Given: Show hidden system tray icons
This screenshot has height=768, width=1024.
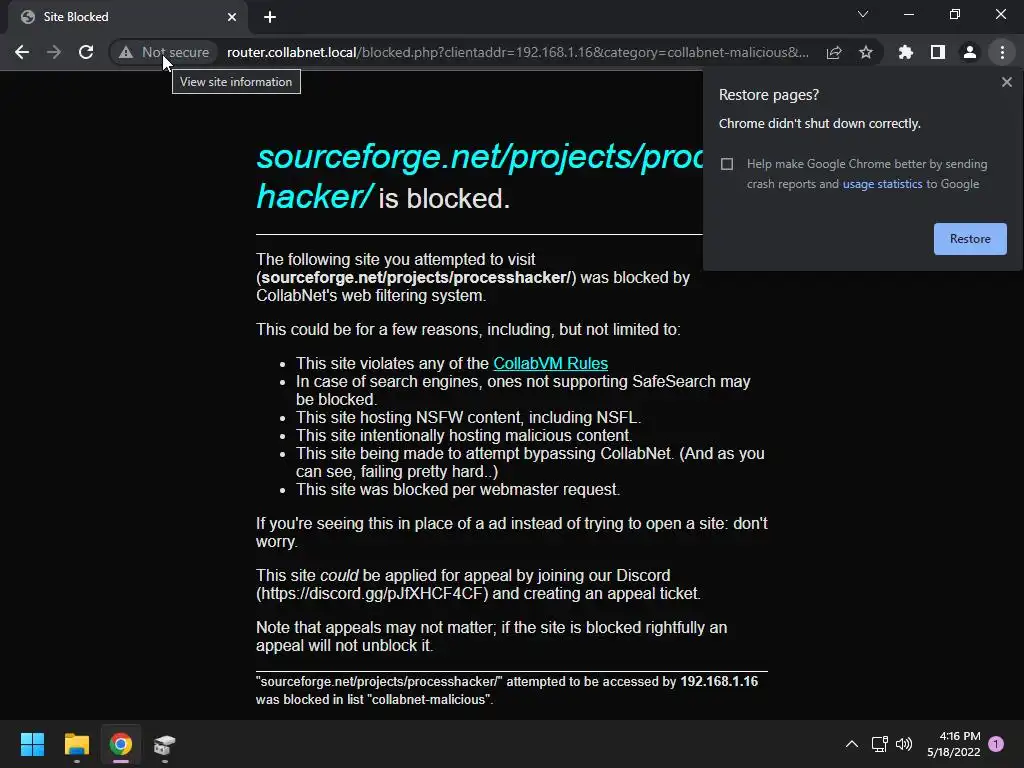Looking at the screenshot, I should click(x=852, y=744).
